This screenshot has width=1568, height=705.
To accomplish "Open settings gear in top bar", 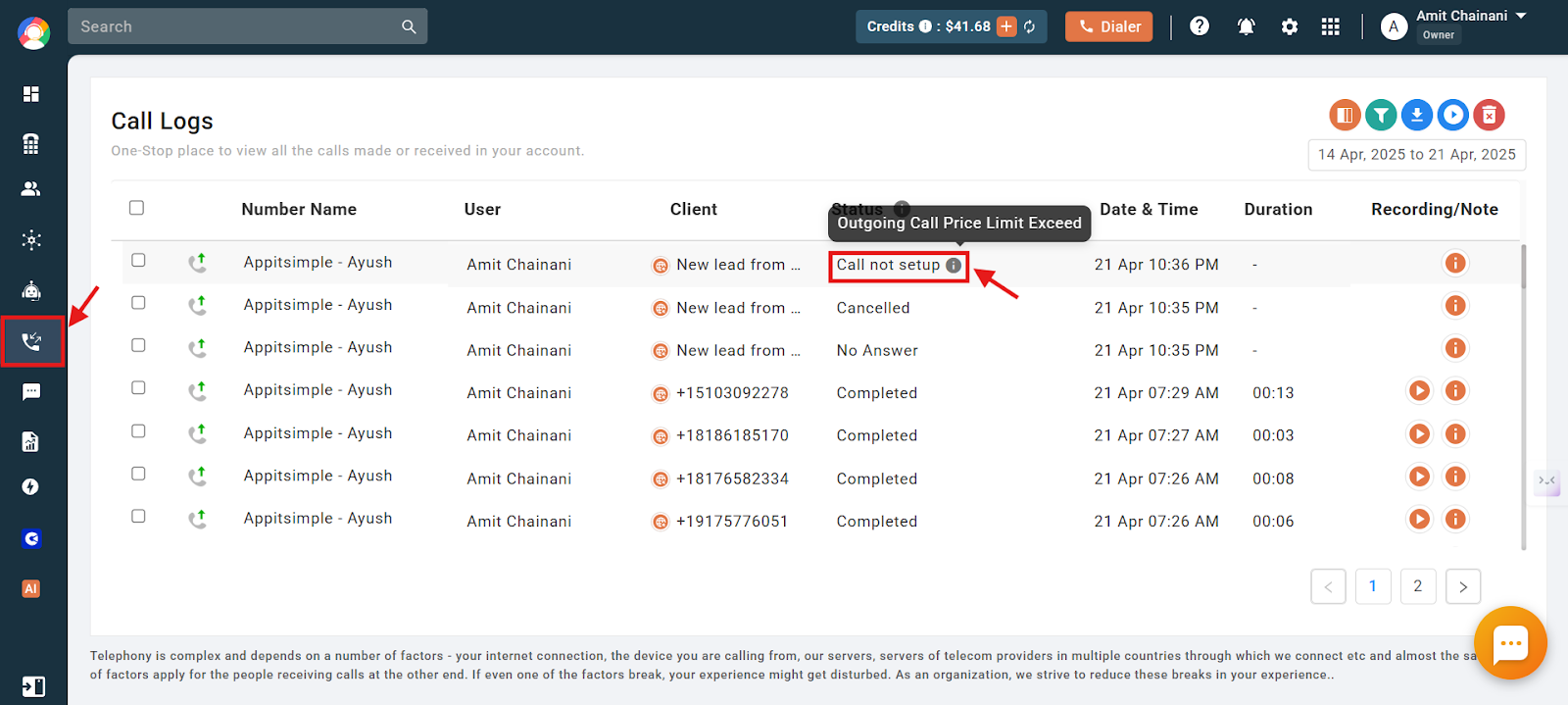I will point(1290,26).
